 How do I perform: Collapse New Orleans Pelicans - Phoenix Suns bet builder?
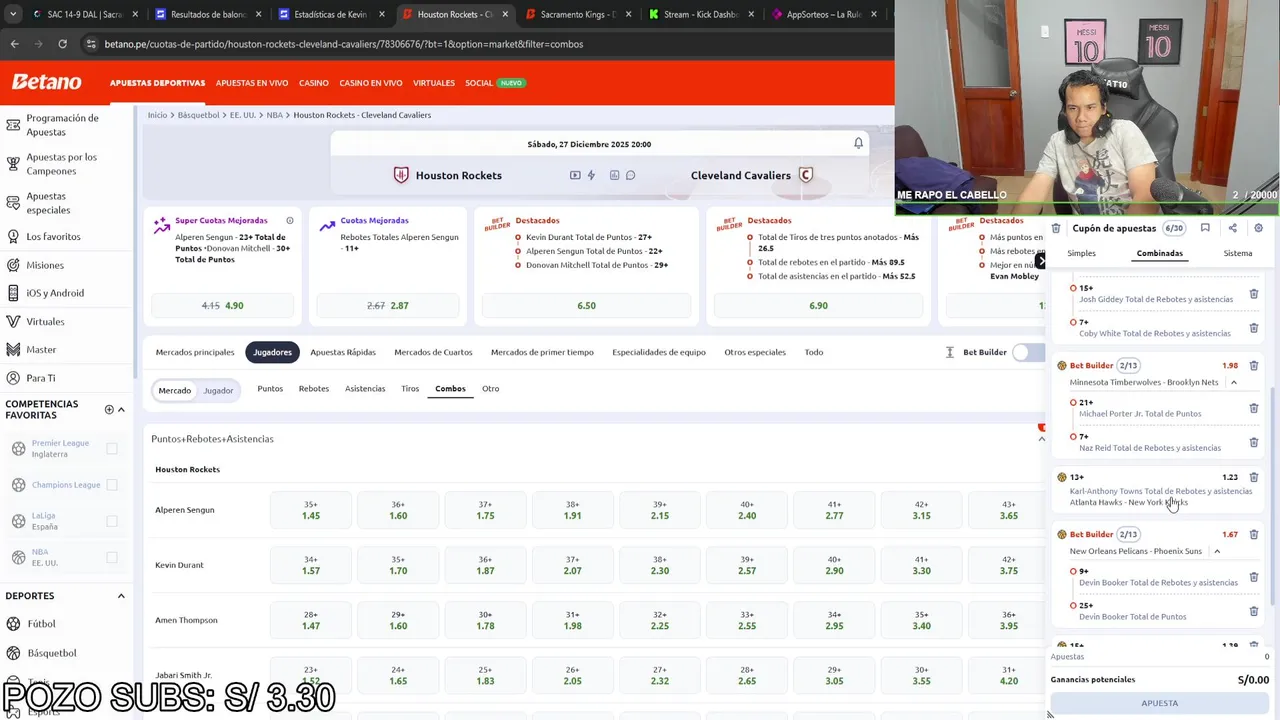click(x=1216, y=551)
